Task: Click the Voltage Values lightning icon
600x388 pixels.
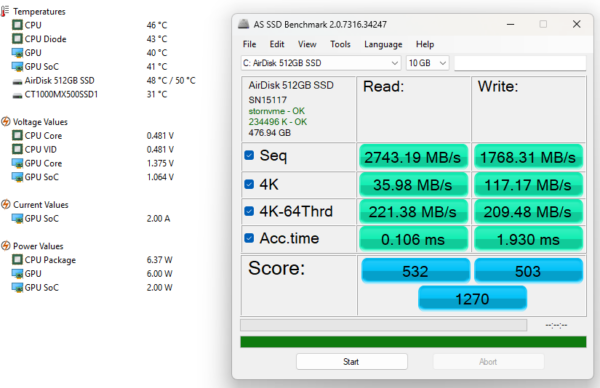Action: [5, 122]
